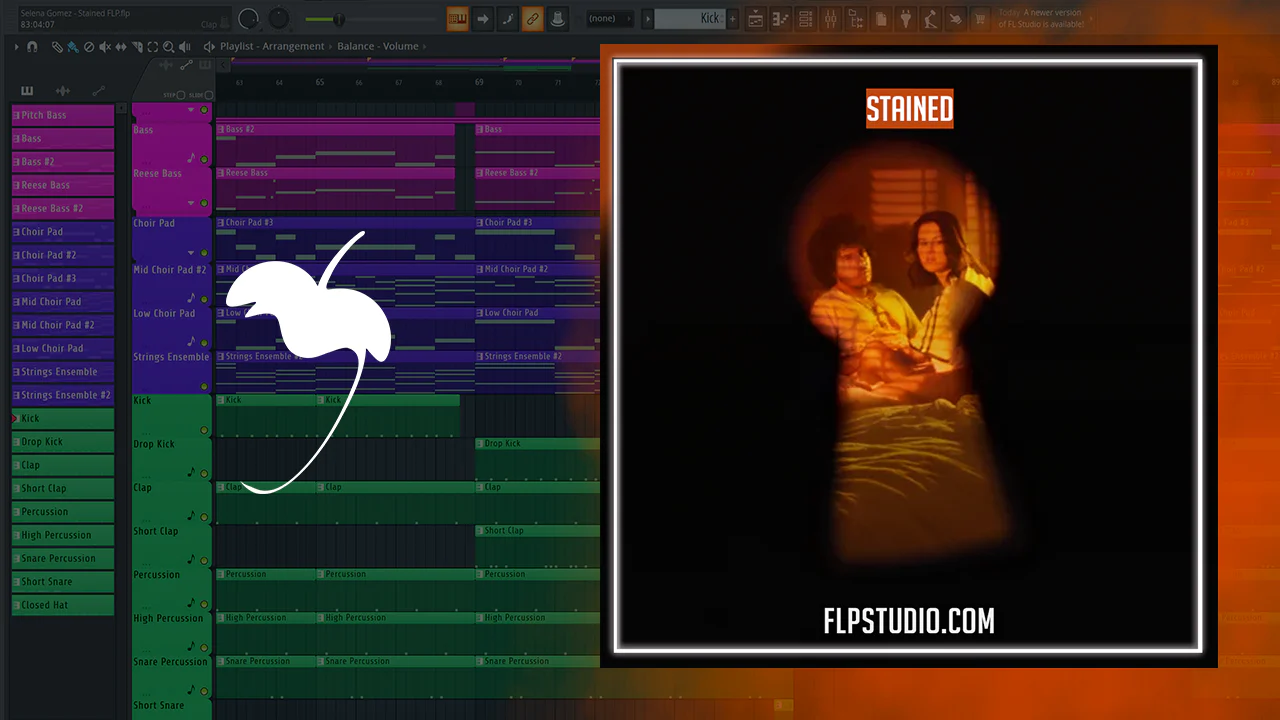
Task: Click the scroll-left arrow above the timeline
Action: (x=224, y=66)
